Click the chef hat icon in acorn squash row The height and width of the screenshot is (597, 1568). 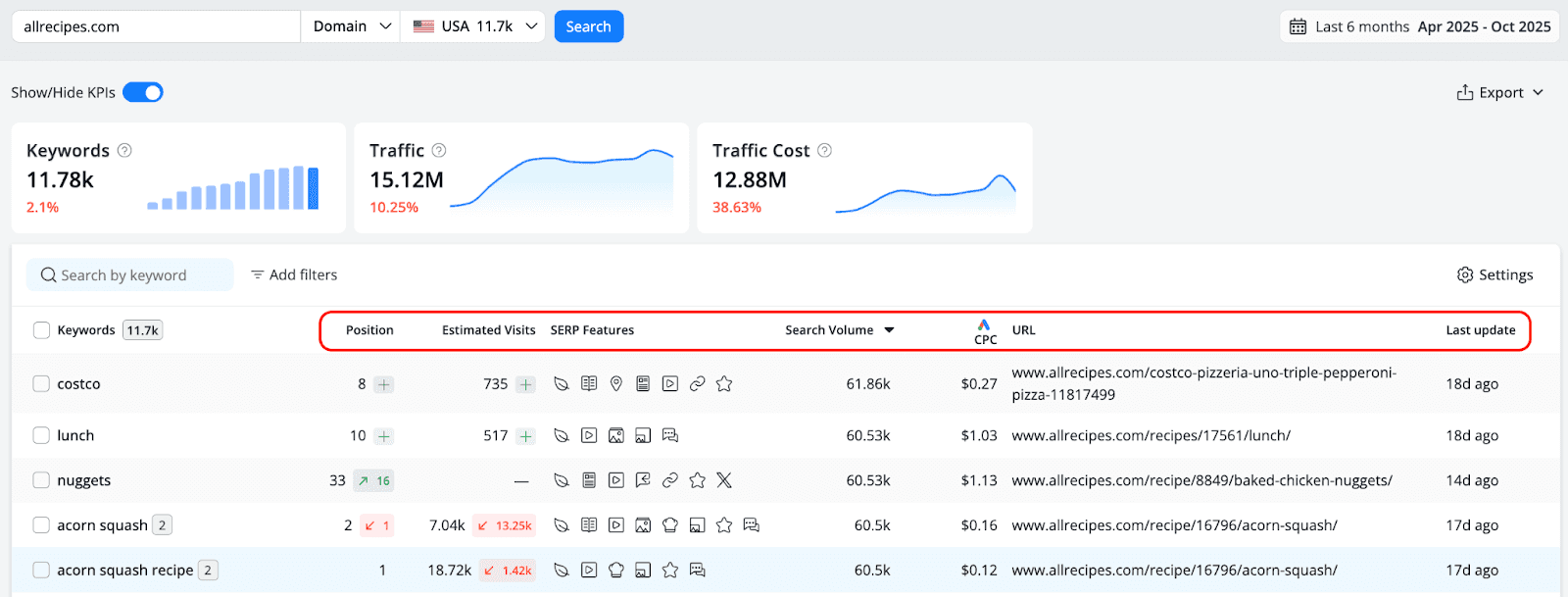670,525
